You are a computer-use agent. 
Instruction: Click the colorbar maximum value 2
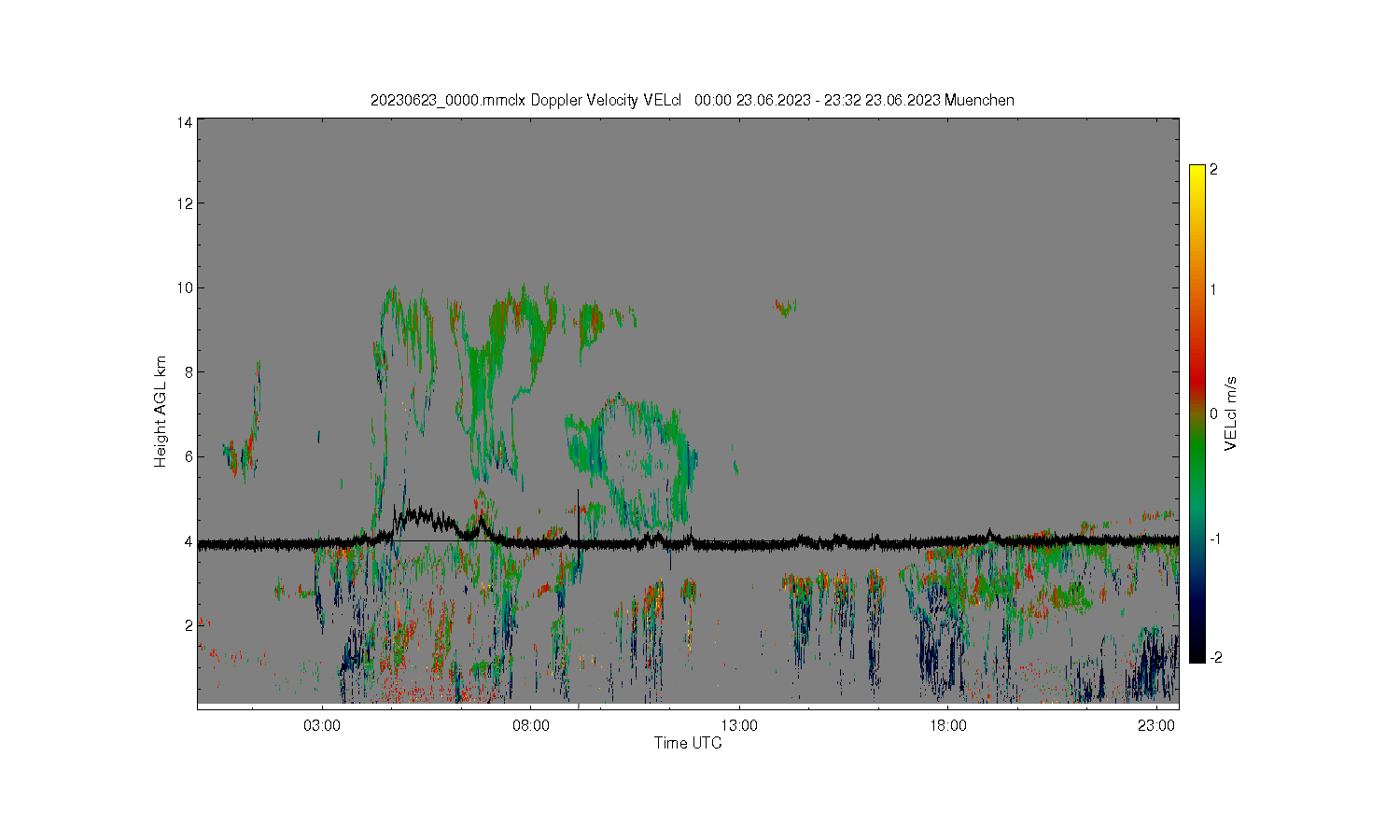[x=1213, y=170]
